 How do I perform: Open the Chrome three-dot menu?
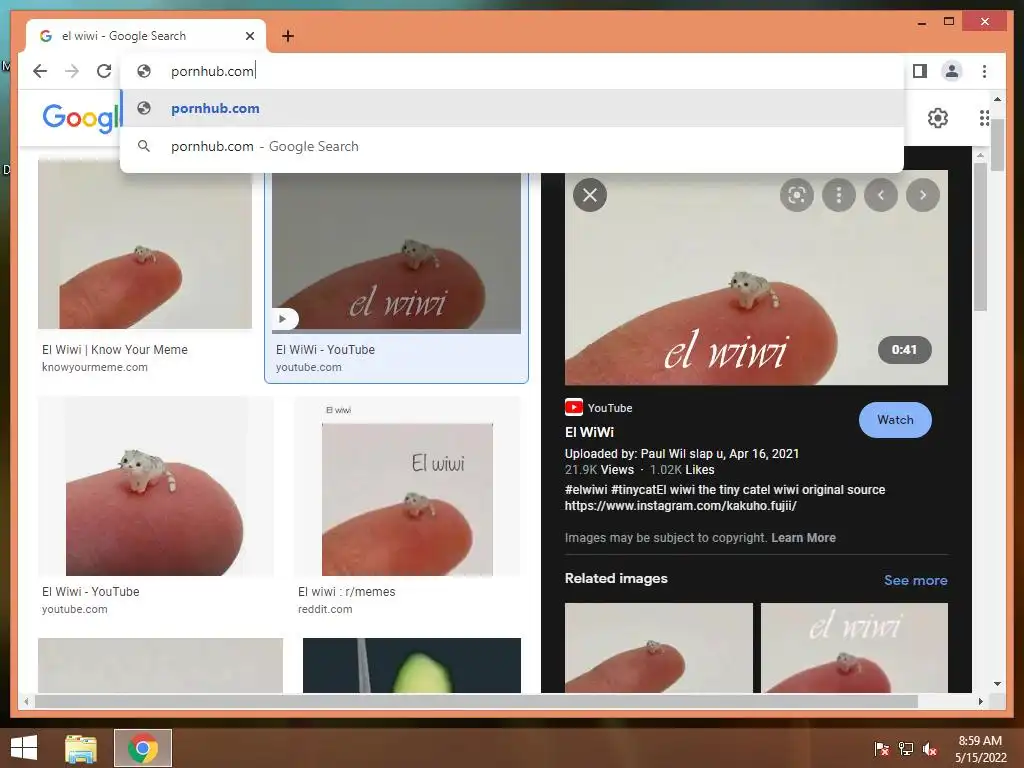coord(984,71)
